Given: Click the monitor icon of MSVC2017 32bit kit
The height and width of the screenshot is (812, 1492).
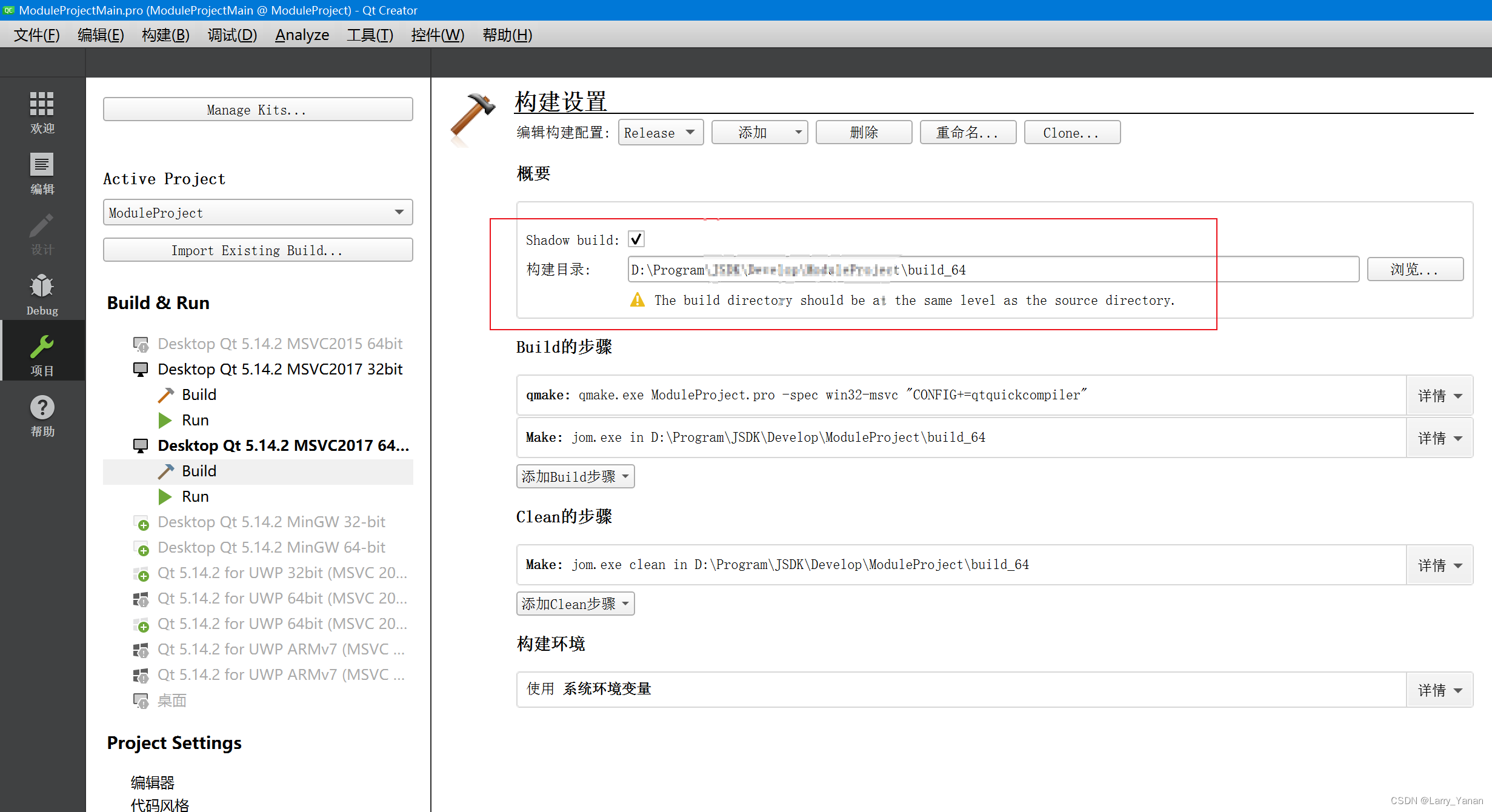Looking at the screenshot, I should 141,369.
